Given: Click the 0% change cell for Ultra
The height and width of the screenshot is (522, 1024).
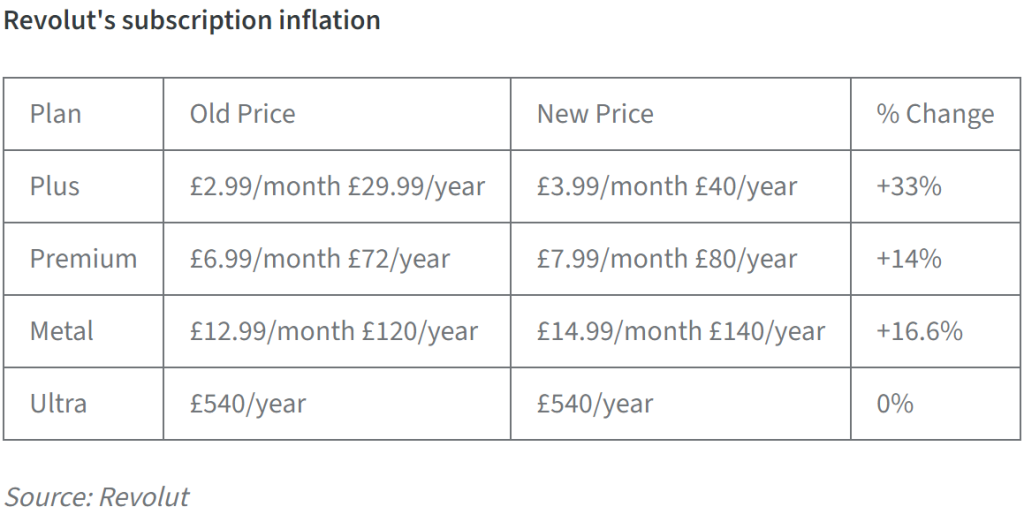Looking at the screenshot, I should click(x=935, y=404).
